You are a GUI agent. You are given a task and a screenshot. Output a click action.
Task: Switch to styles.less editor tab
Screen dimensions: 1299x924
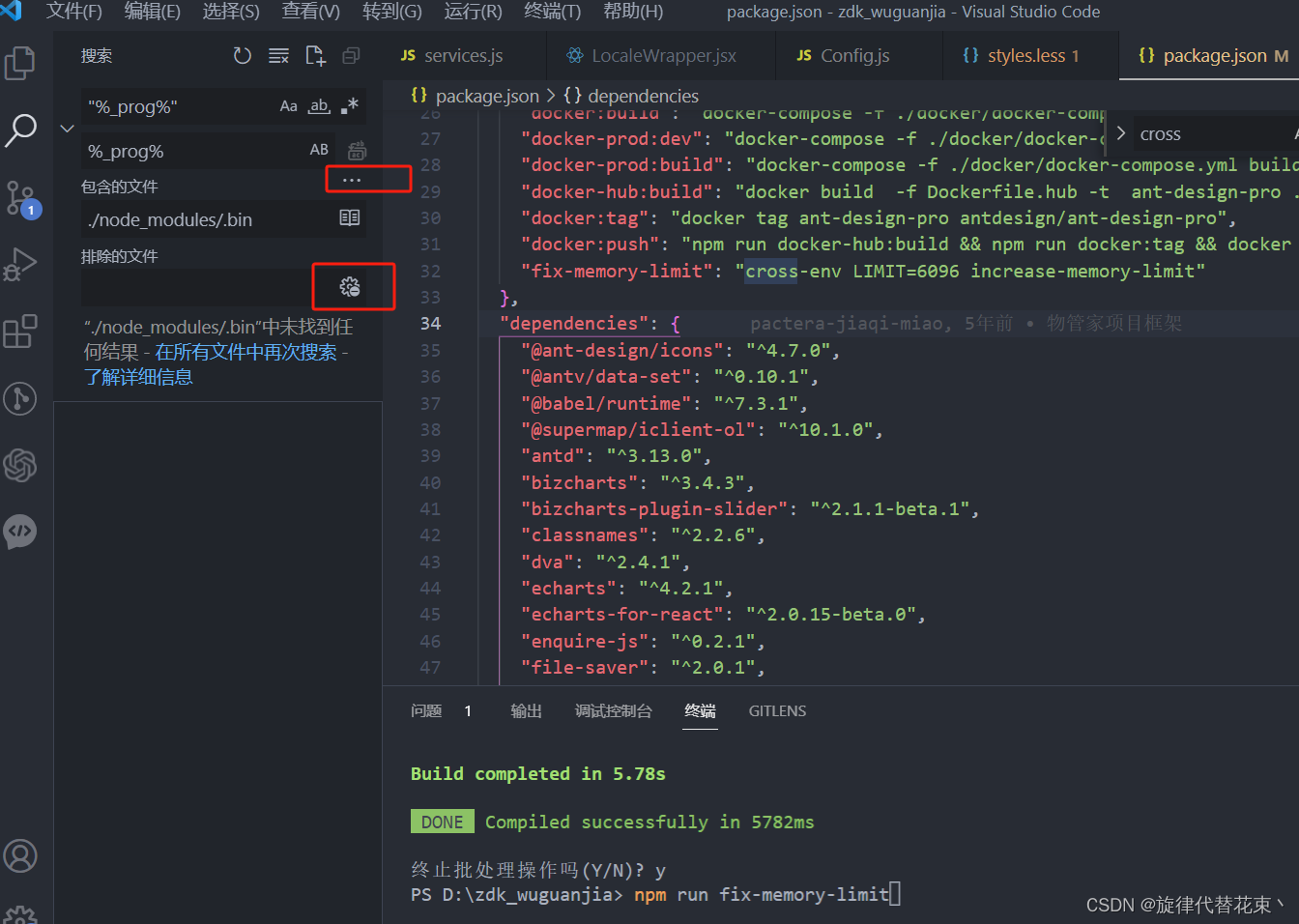point(1030,55)
